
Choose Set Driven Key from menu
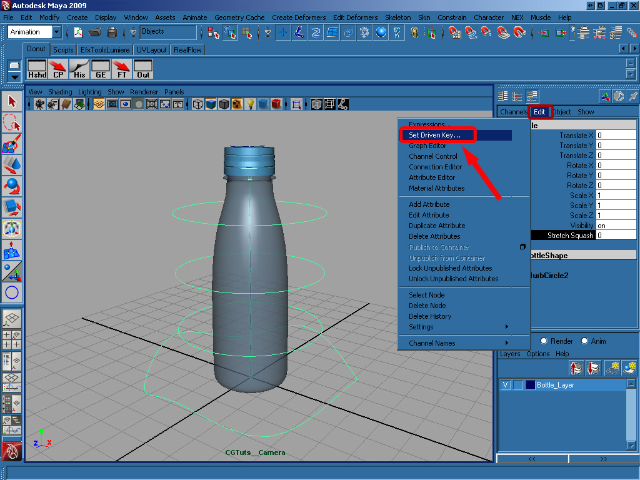[x=440, y=135]
